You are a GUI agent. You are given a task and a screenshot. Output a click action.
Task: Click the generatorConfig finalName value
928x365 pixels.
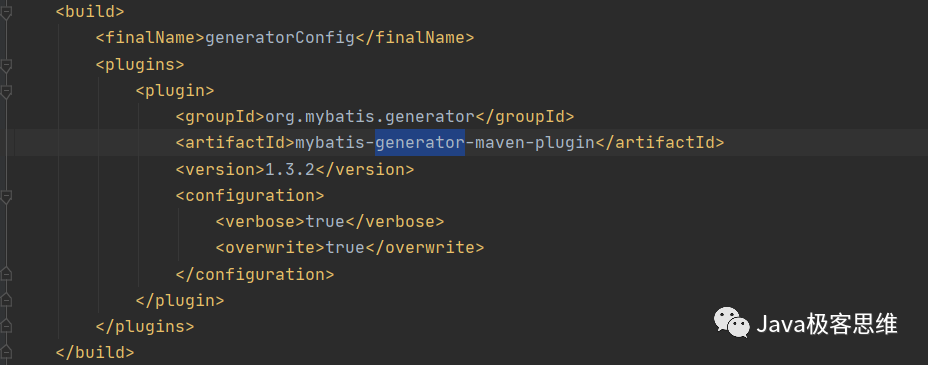pyautogui.click(x=279, y=38)
